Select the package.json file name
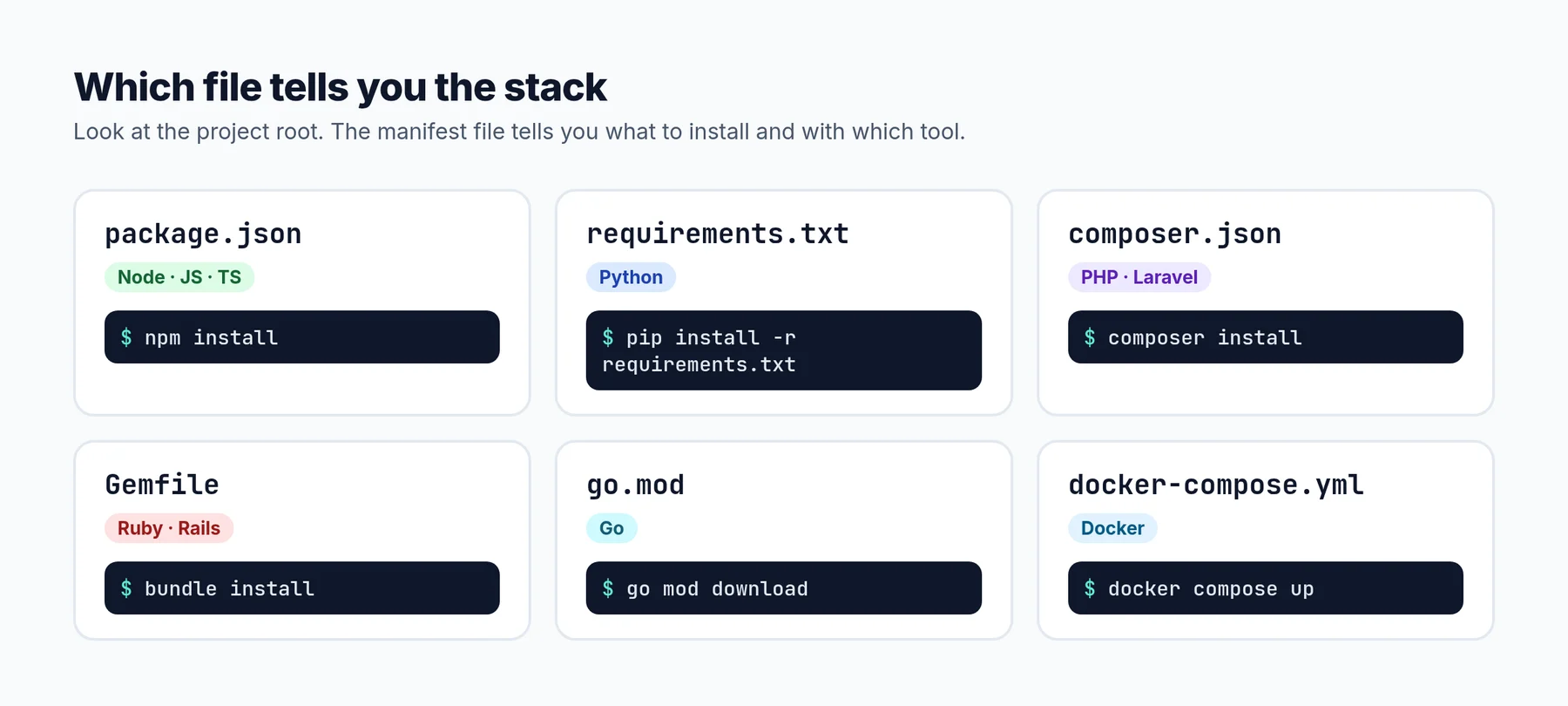The image size is (1568, 706). 203,234
